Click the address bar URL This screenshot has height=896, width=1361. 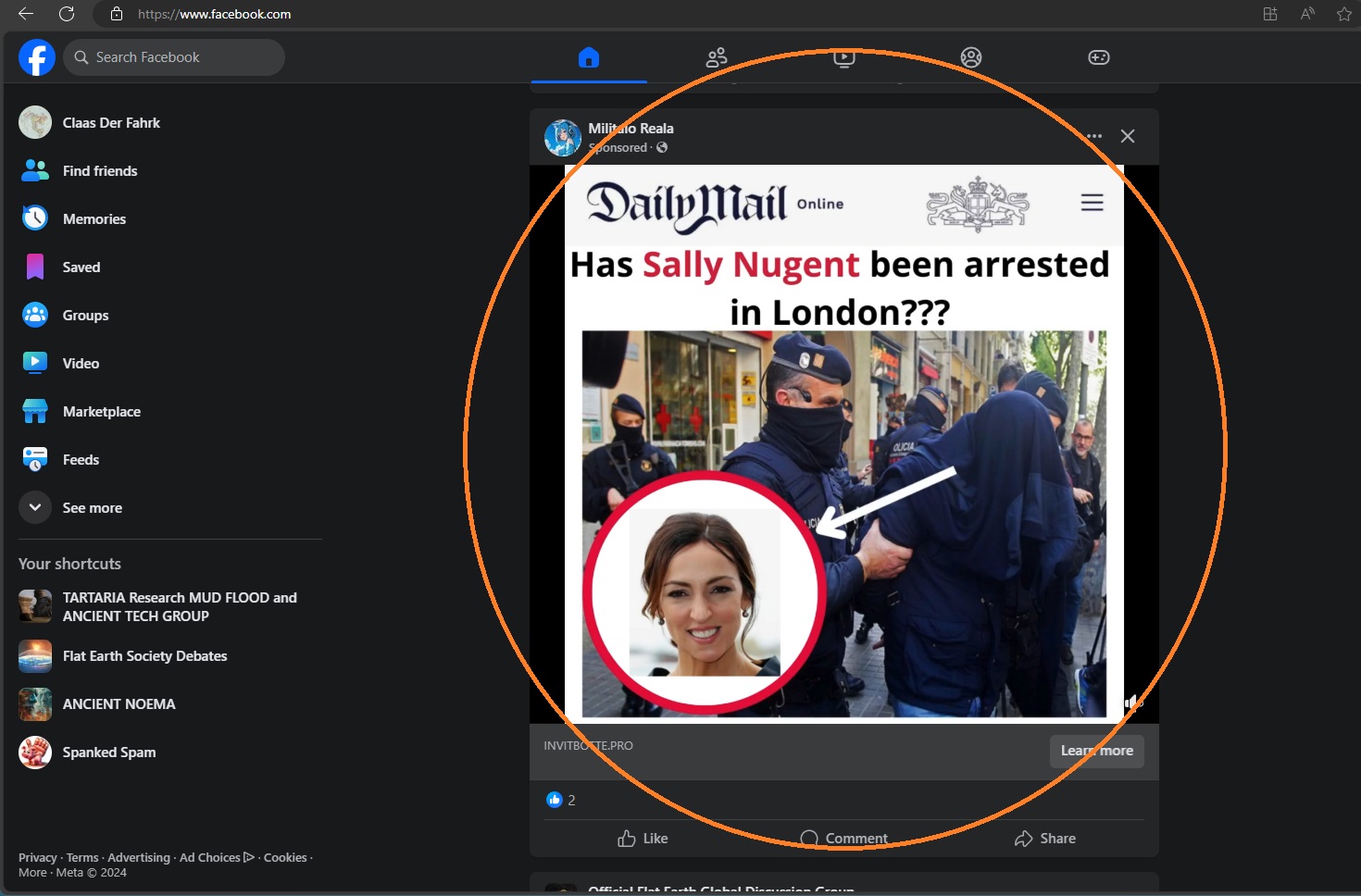pyautogui.click(x=214, y=14)
